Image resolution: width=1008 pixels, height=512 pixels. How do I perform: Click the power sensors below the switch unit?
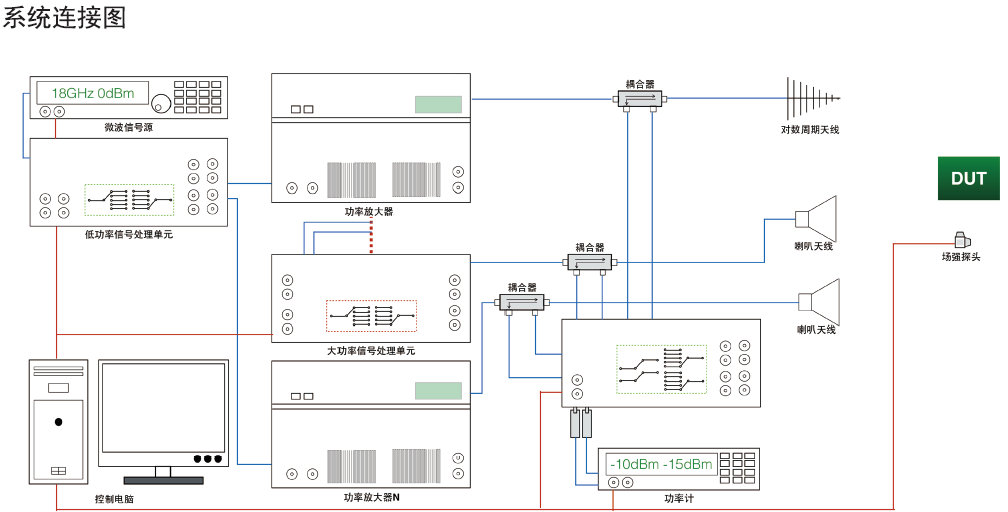click(x=581, y=424)
